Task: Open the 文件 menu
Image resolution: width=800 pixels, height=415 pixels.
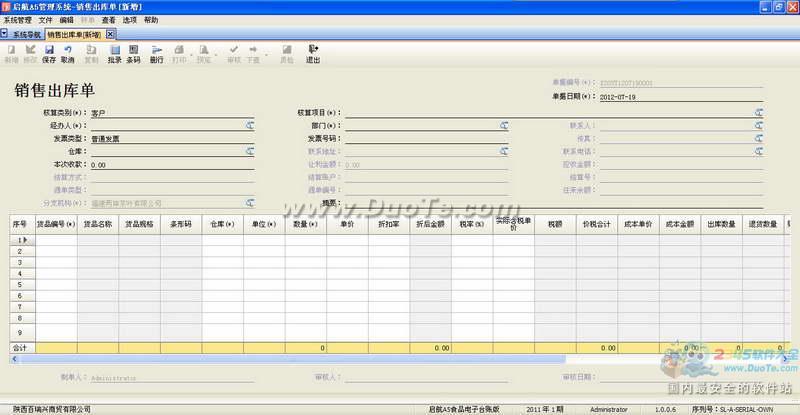Action: (x=45, y=20)
